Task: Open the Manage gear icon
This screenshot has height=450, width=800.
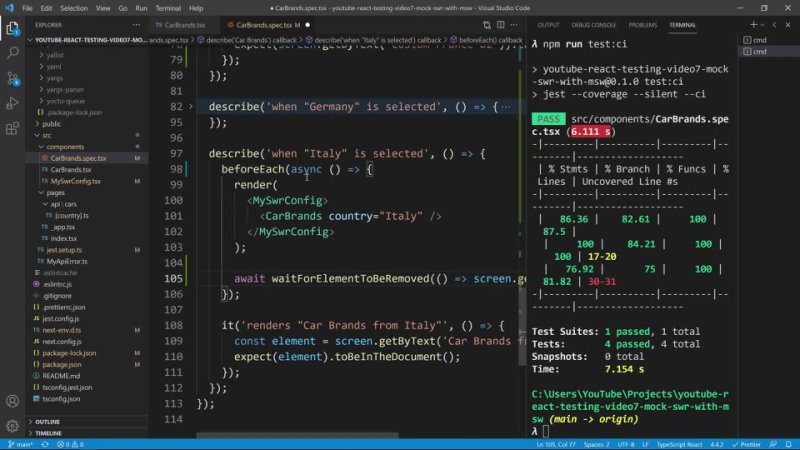Action: [x=12, y=426]
